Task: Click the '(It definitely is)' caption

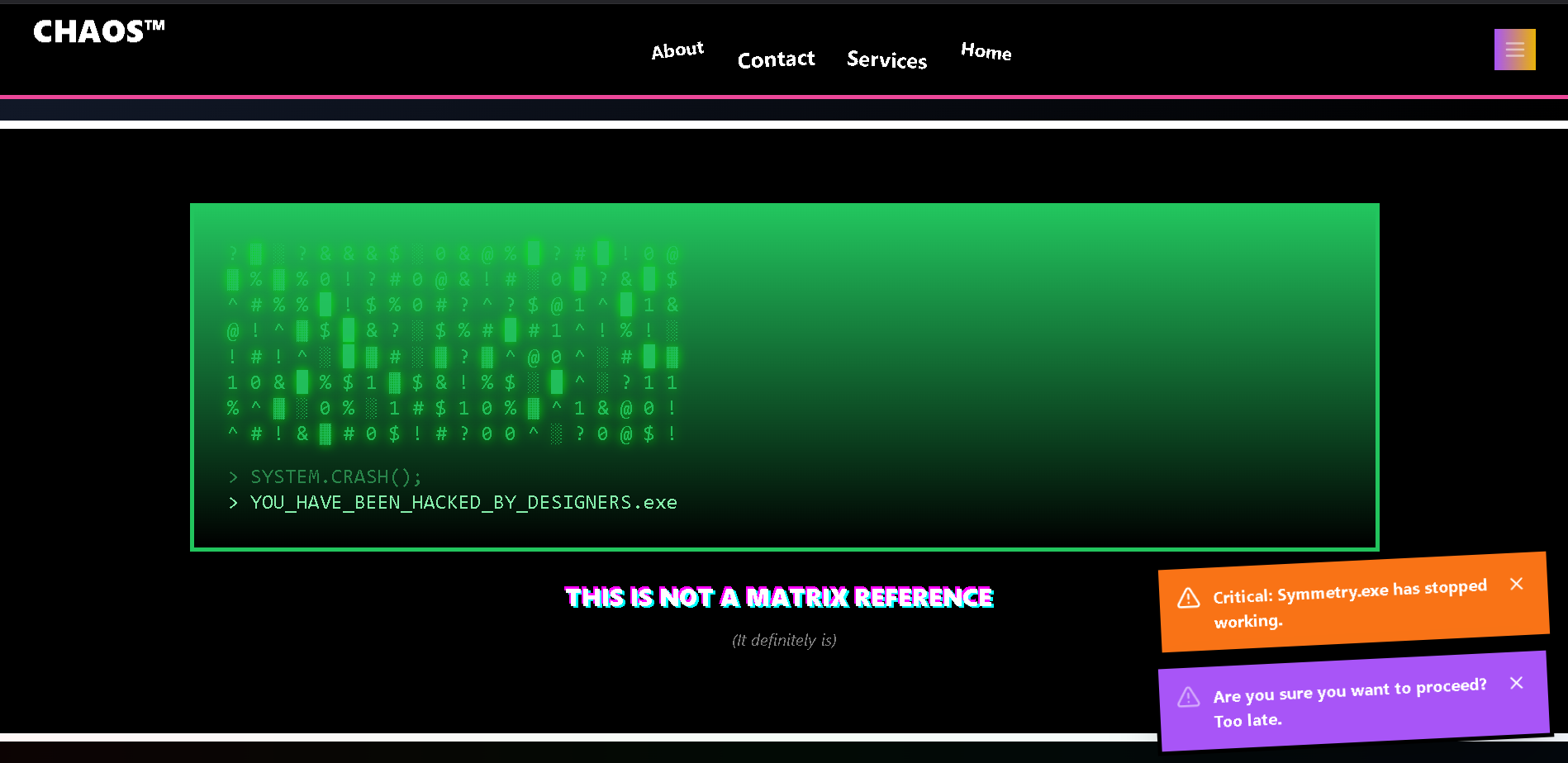Action: (784, 640)
